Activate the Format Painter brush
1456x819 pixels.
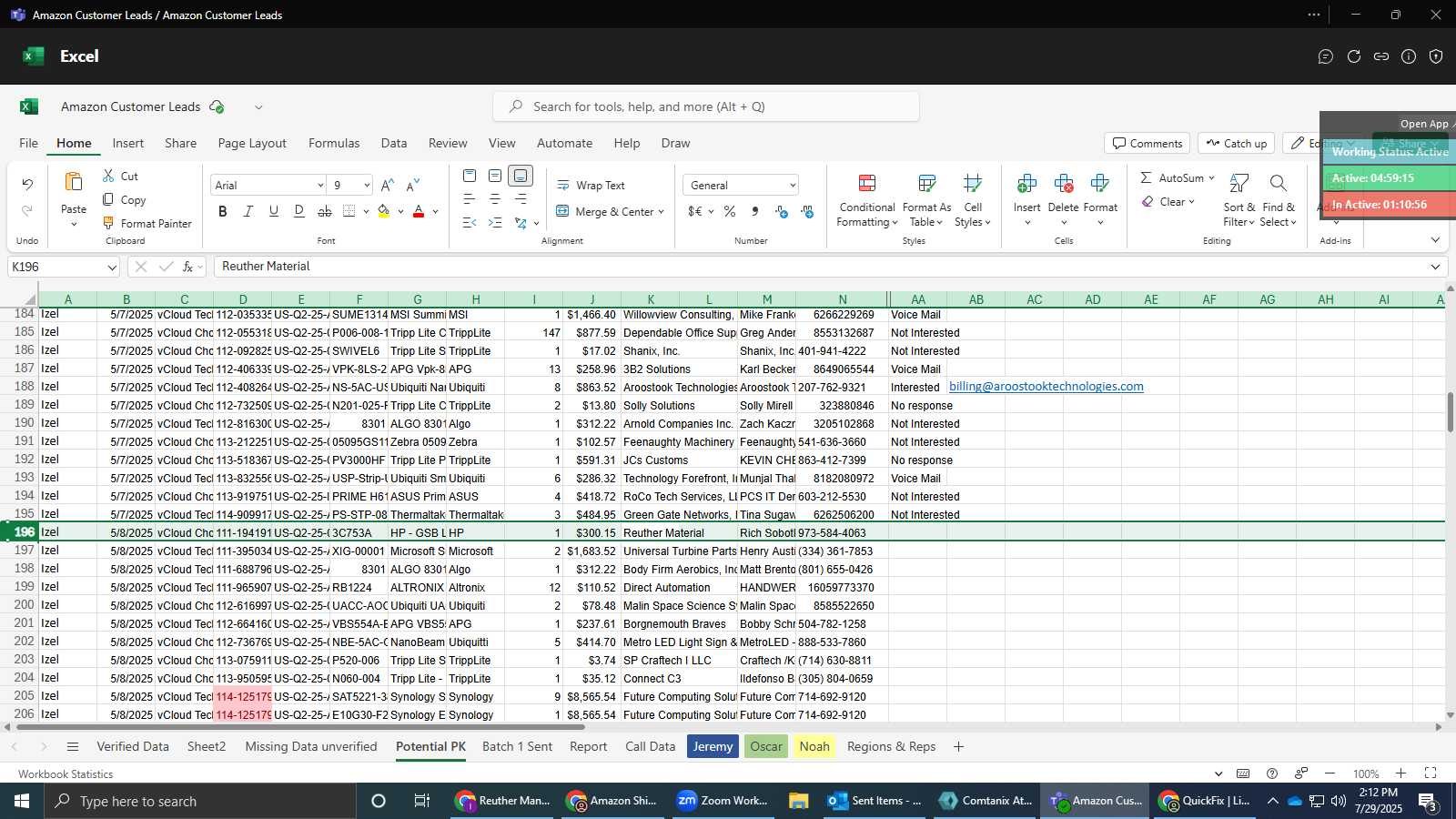(108, 223)
